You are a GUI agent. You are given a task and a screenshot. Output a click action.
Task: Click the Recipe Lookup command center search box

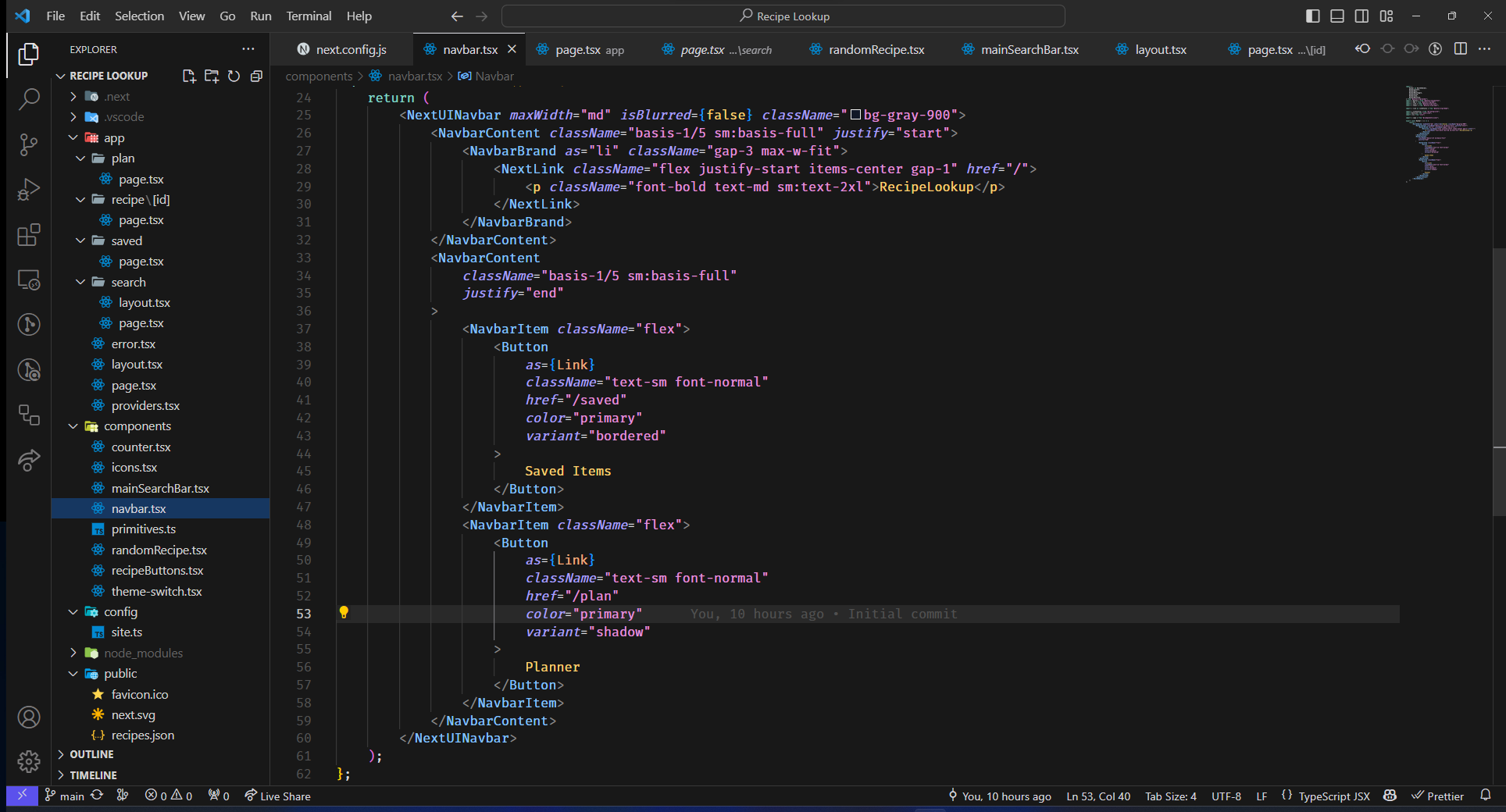[x=783, y=16]
